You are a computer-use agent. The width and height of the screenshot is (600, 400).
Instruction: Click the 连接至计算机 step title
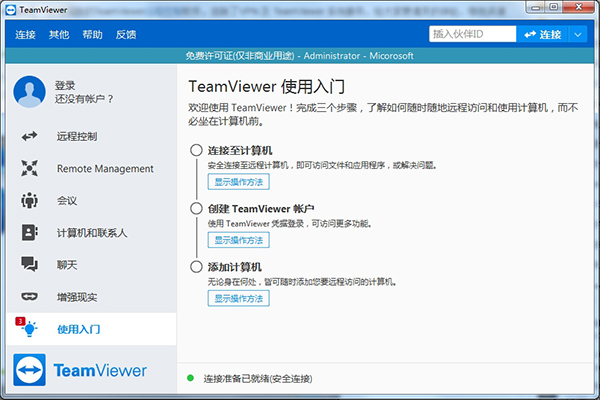click(x=240, y=150)
